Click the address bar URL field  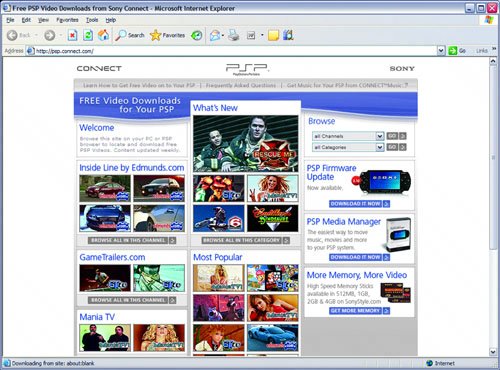tap(233, 51)
